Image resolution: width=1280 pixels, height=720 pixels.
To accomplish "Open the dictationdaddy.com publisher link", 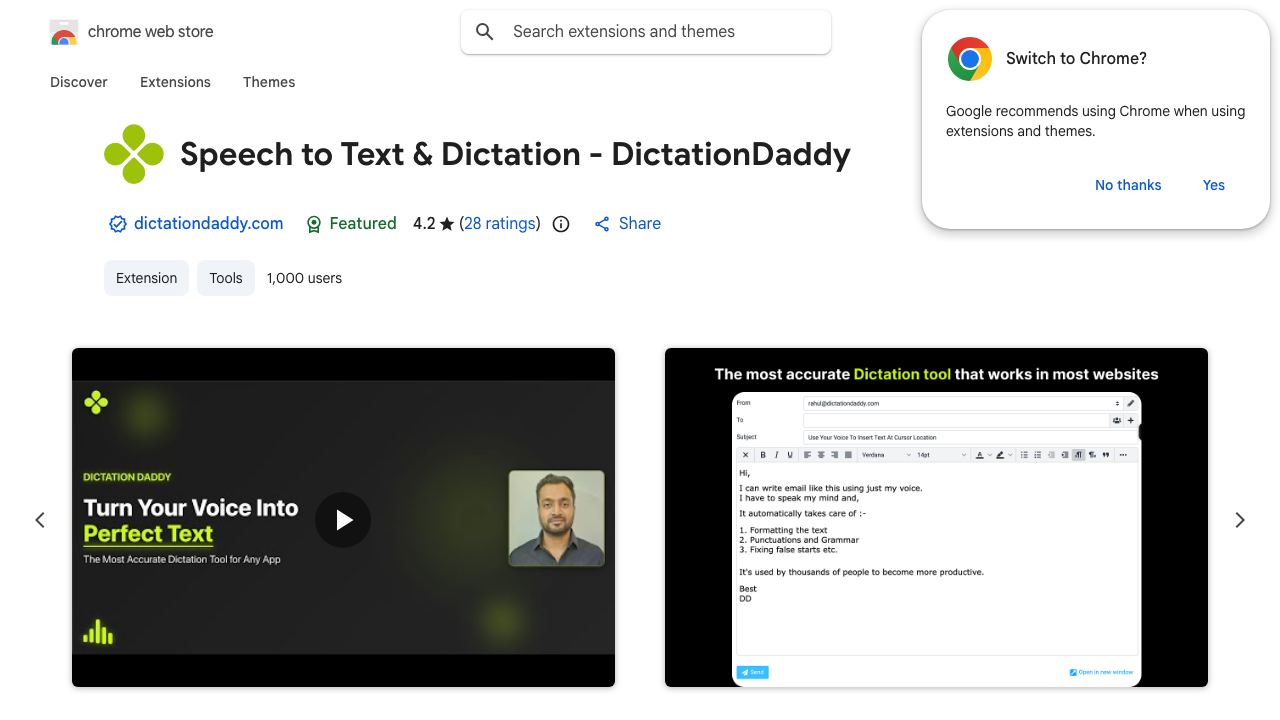I will tap(208, 223).
